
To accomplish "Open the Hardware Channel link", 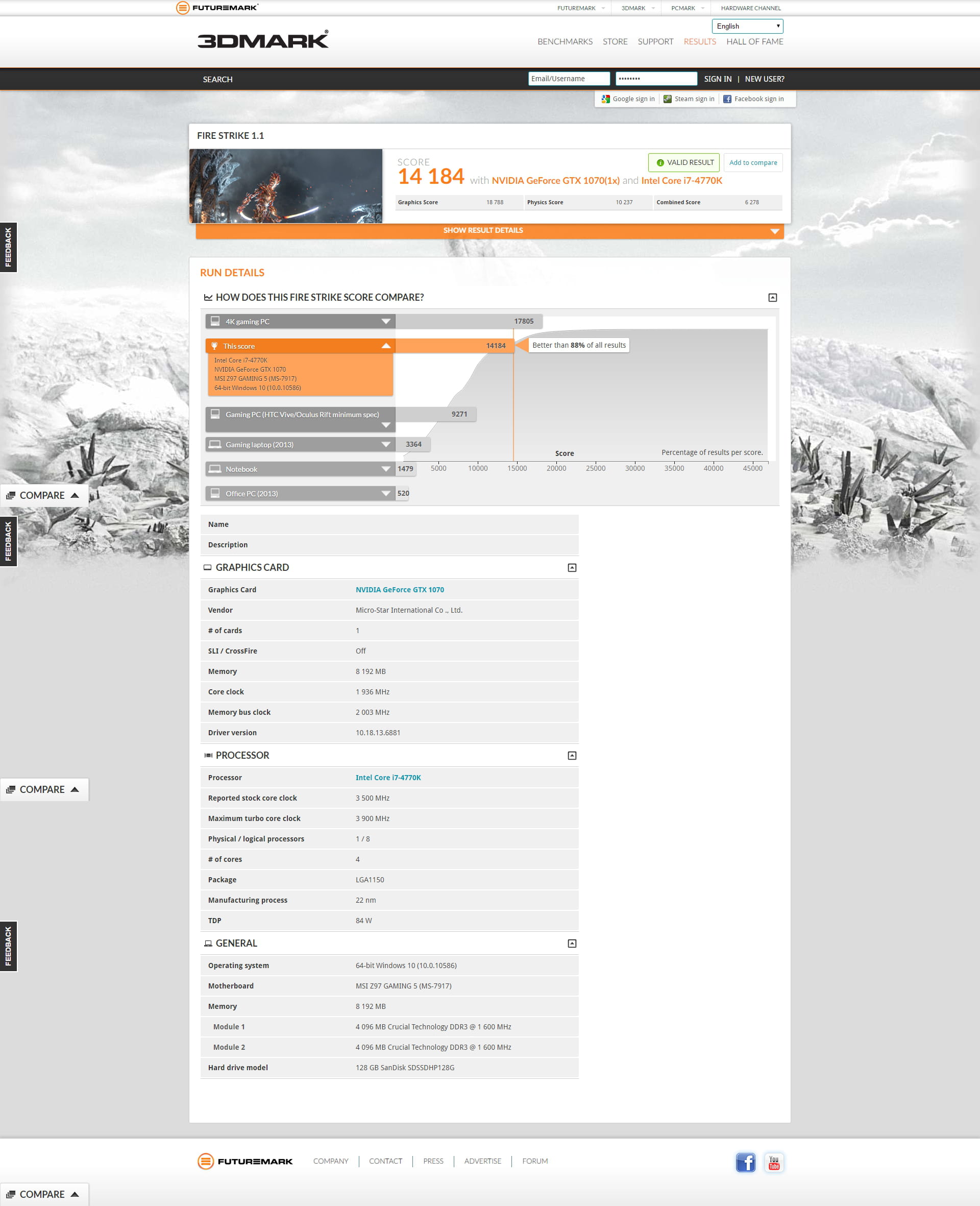I will click(751, 8).
